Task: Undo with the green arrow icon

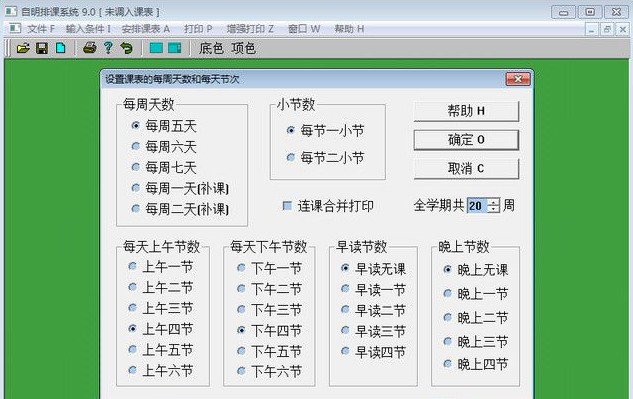Action: [127, 48]
